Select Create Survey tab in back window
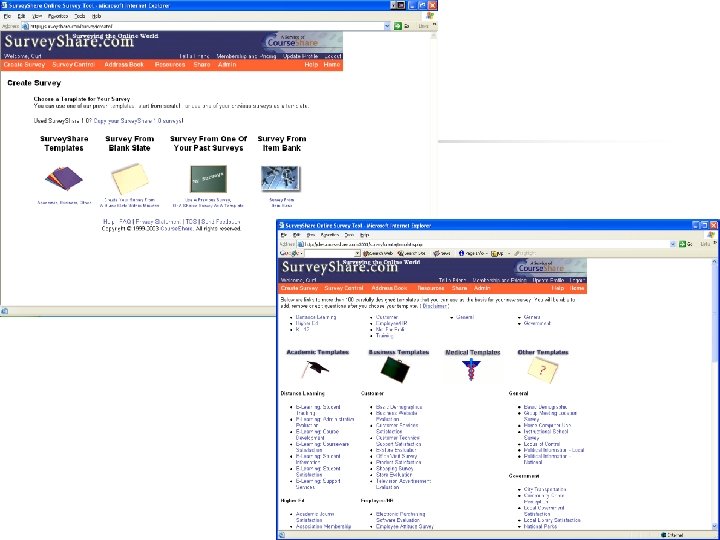The height and width of the screenshot is (540, 720). 24,65
